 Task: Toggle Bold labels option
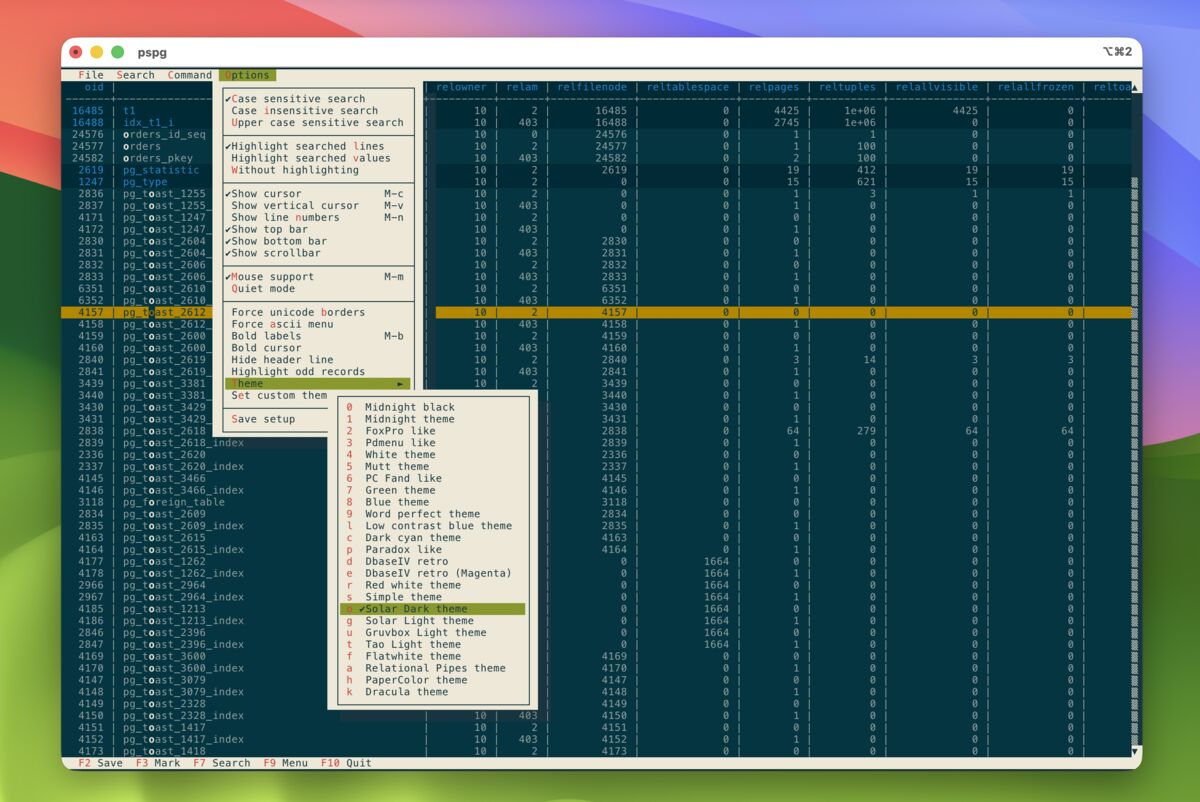point(319,336)
